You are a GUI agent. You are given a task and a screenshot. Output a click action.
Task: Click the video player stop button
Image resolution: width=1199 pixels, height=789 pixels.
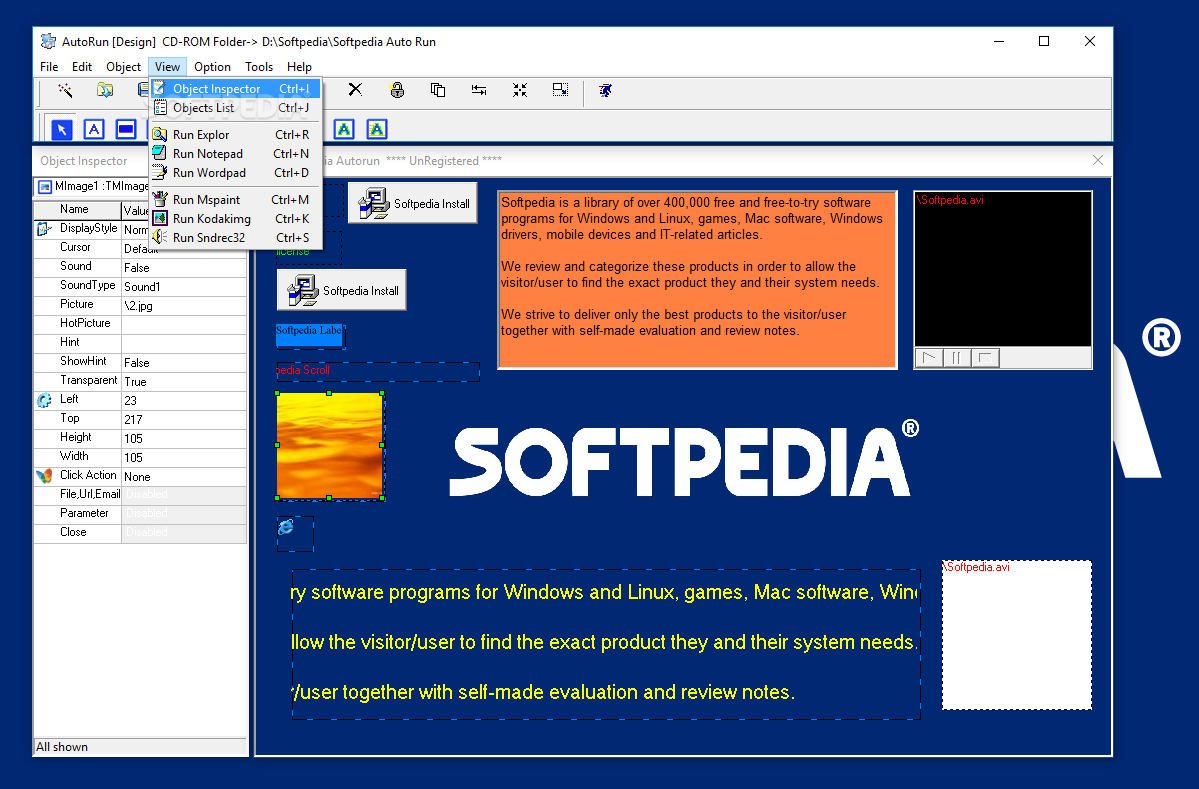[x=986, y=358]
